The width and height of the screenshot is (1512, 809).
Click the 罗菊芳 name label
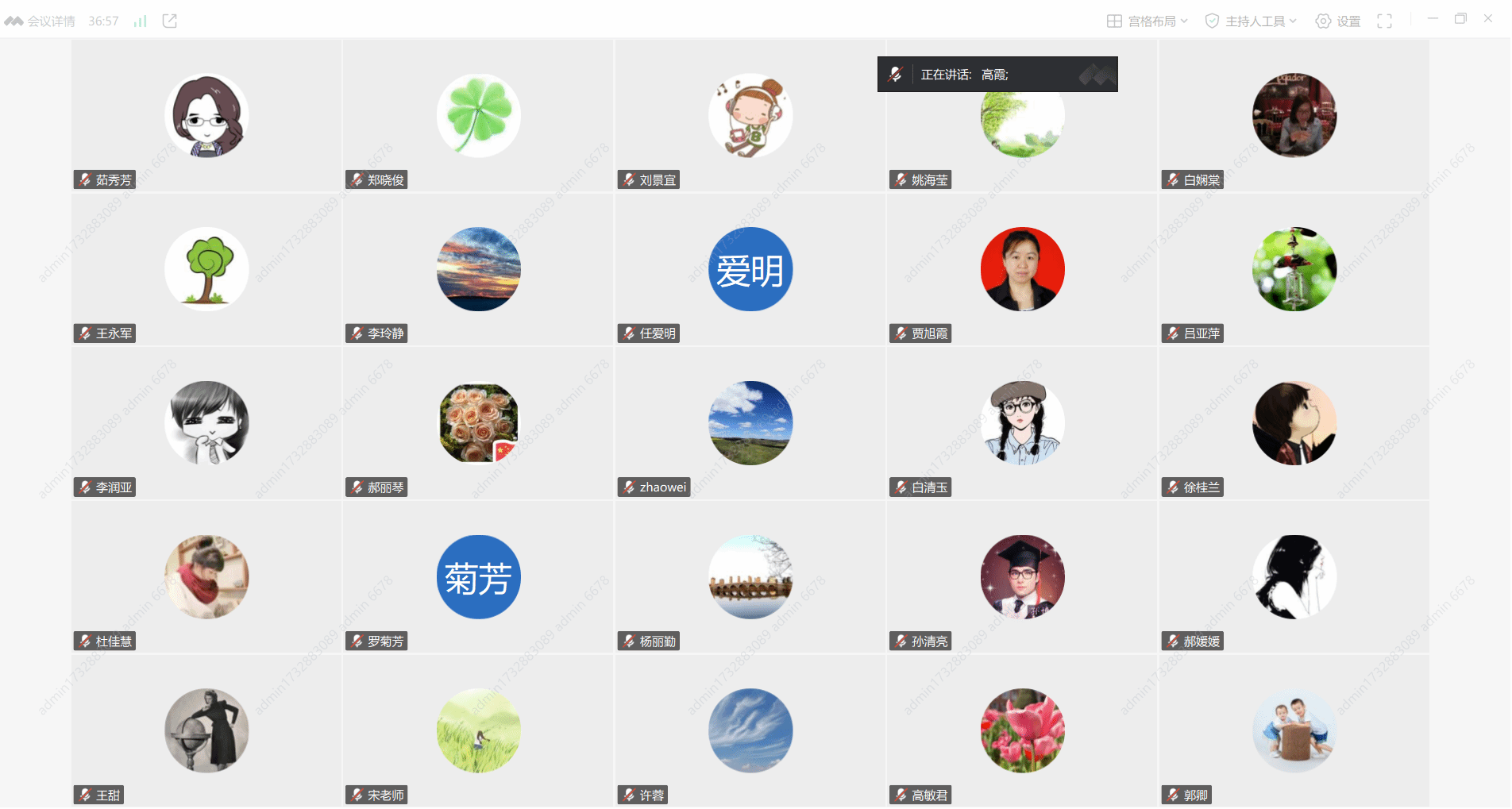386,641
